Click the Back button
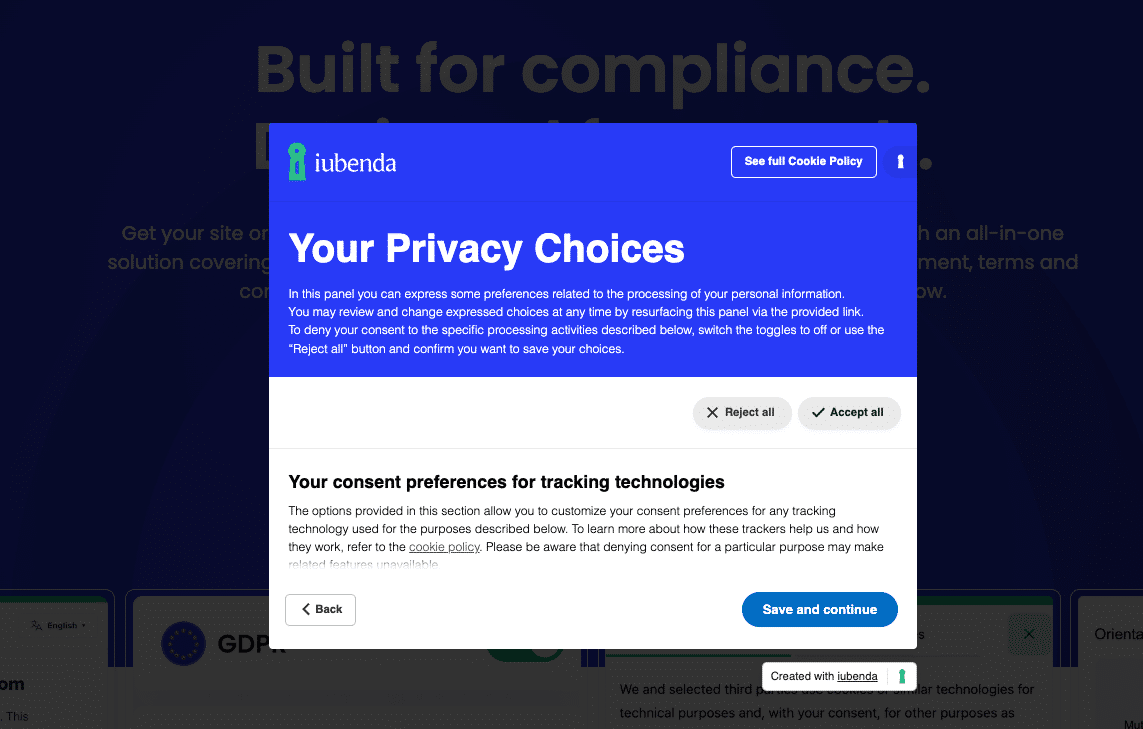Image resolution: width=1143 pixels, height=729 pixels. coord(320,609)
